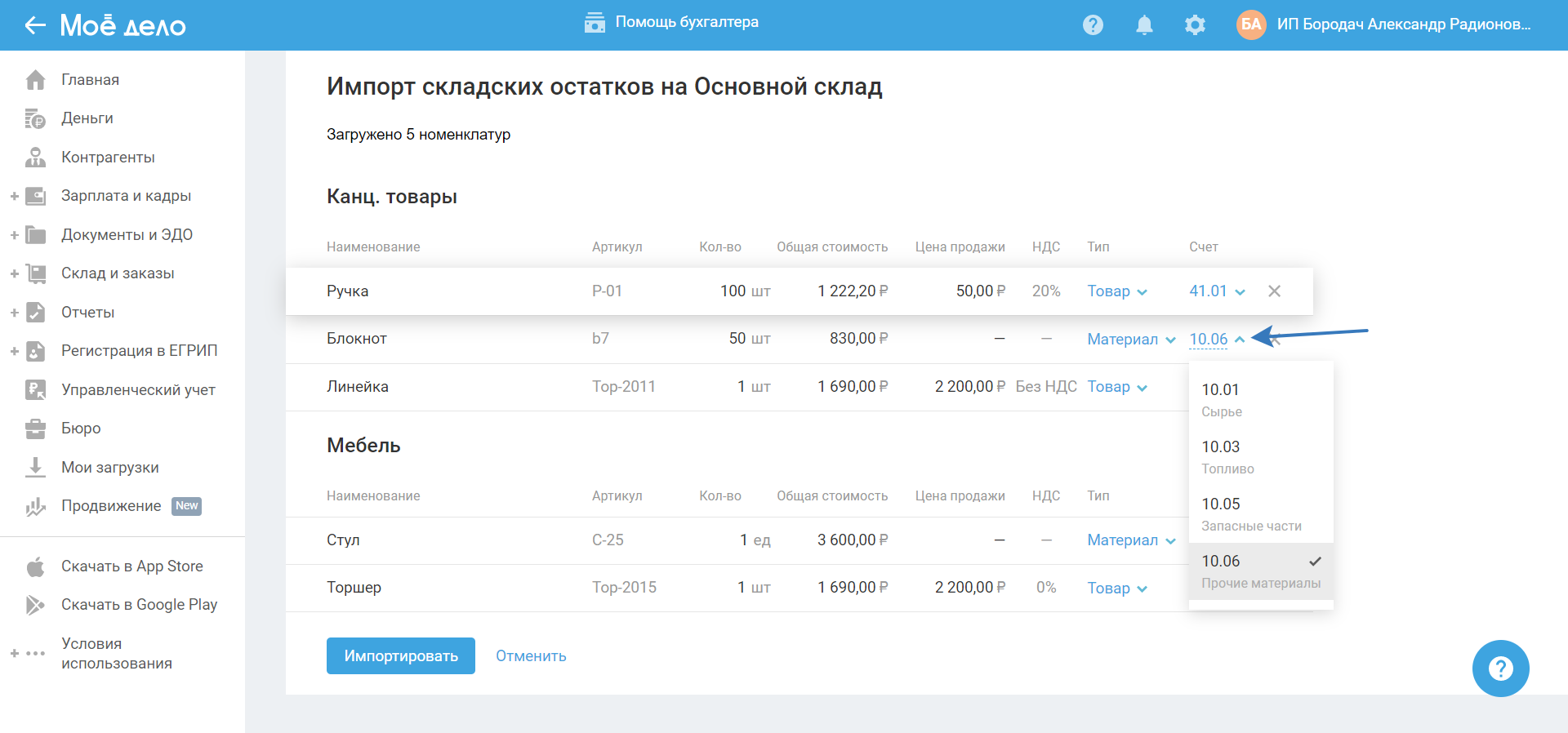Open settings gear in header
Viewport: 1568px width, 733px height.
[1195, 25]
